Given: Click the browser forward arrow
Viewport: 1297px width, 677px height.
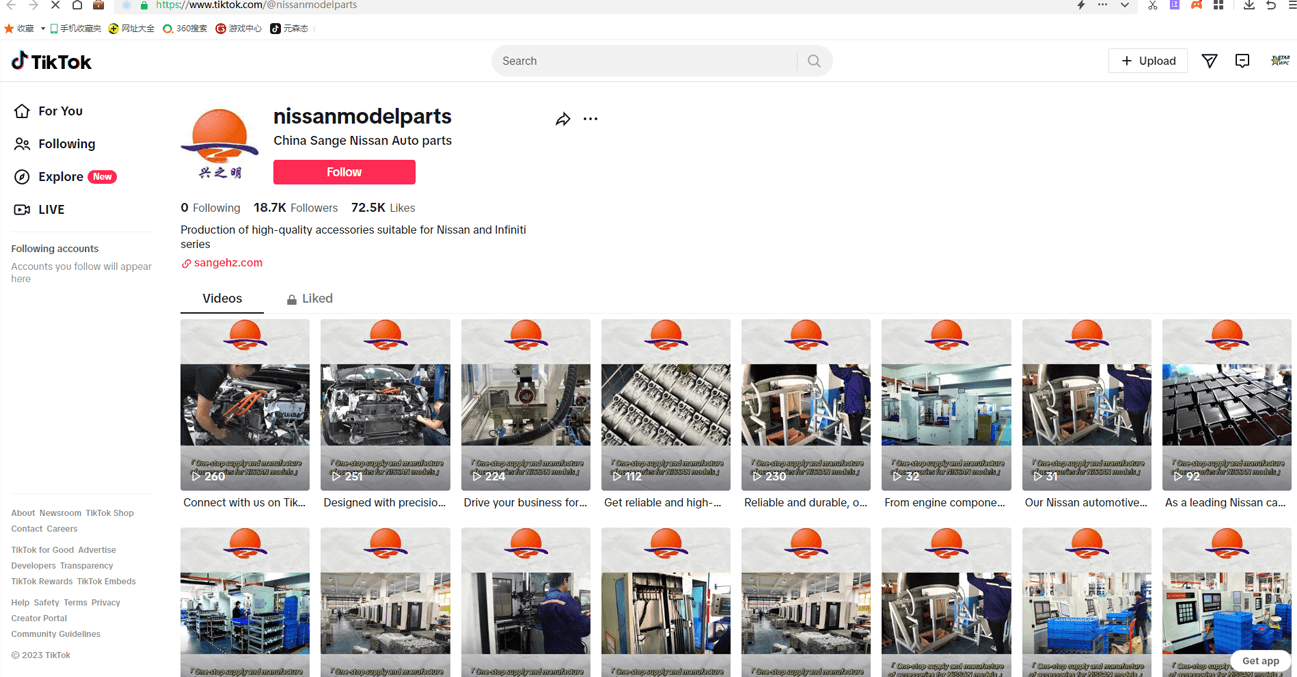Looking at the screenshot, I should pos(33,5).
